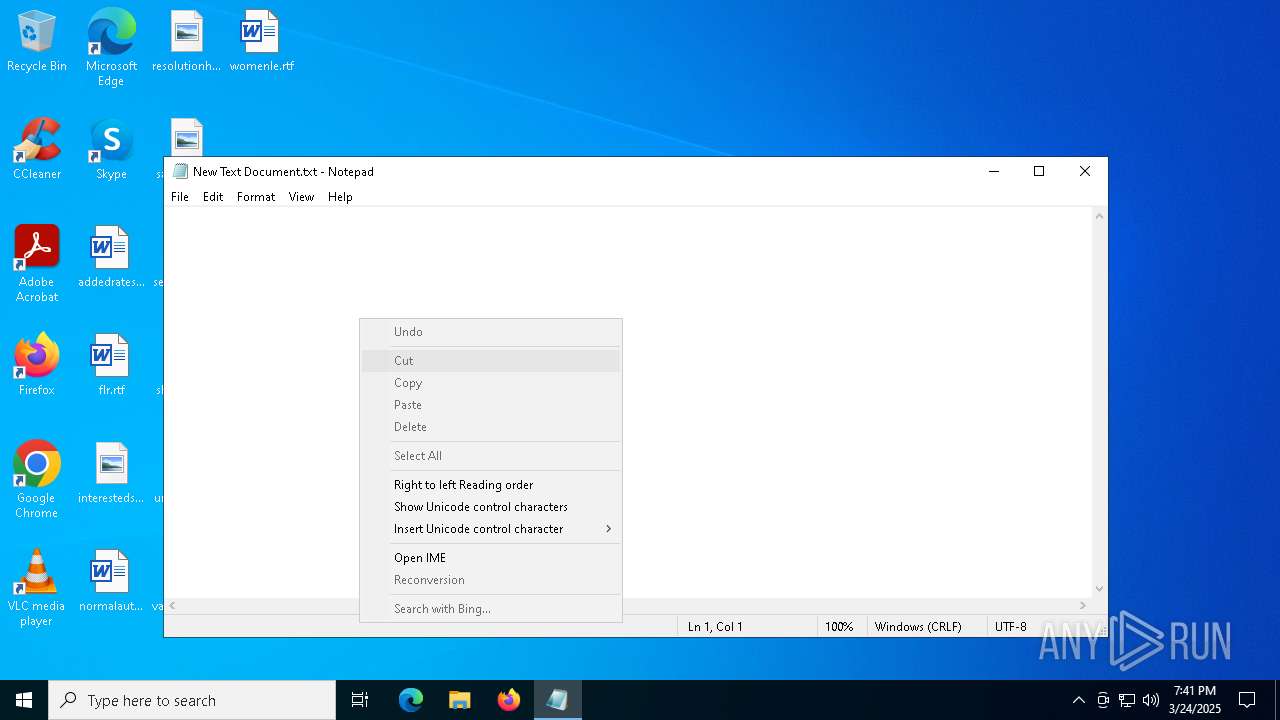Toggle Show Unicode control characters

click(491, 507)
